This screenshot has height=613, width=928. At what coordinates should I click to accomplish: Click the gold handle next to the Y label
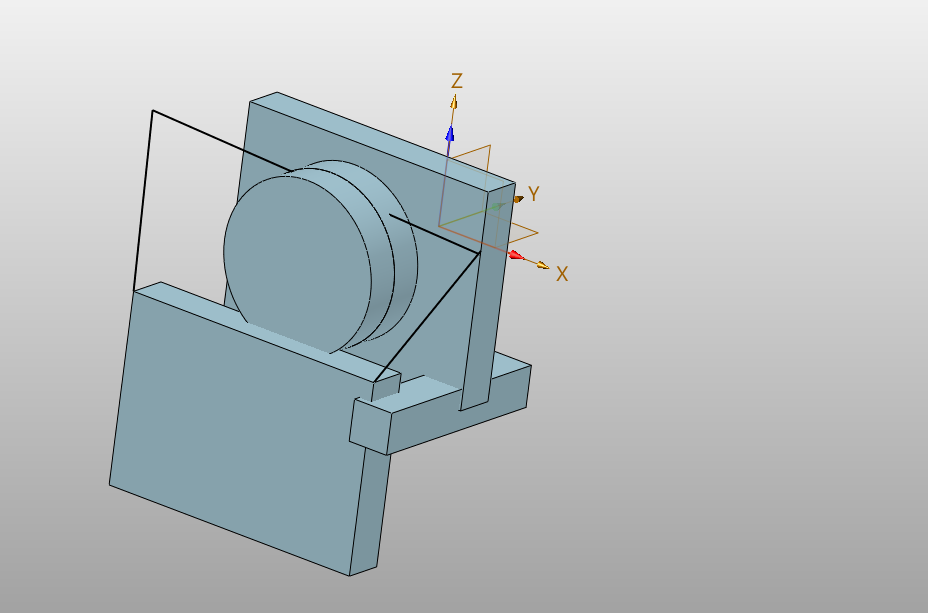[x=518, y=199]
